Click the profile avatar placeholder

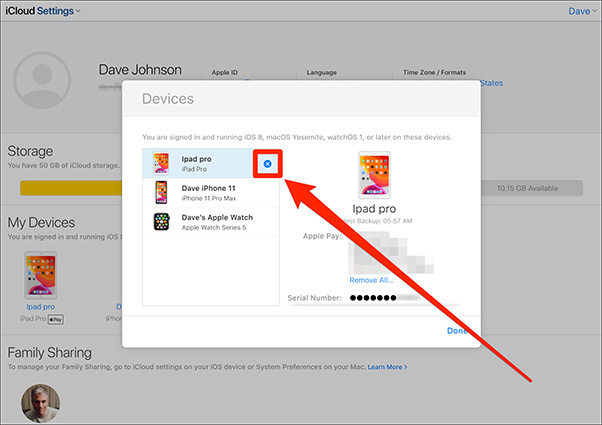point(42,80)
